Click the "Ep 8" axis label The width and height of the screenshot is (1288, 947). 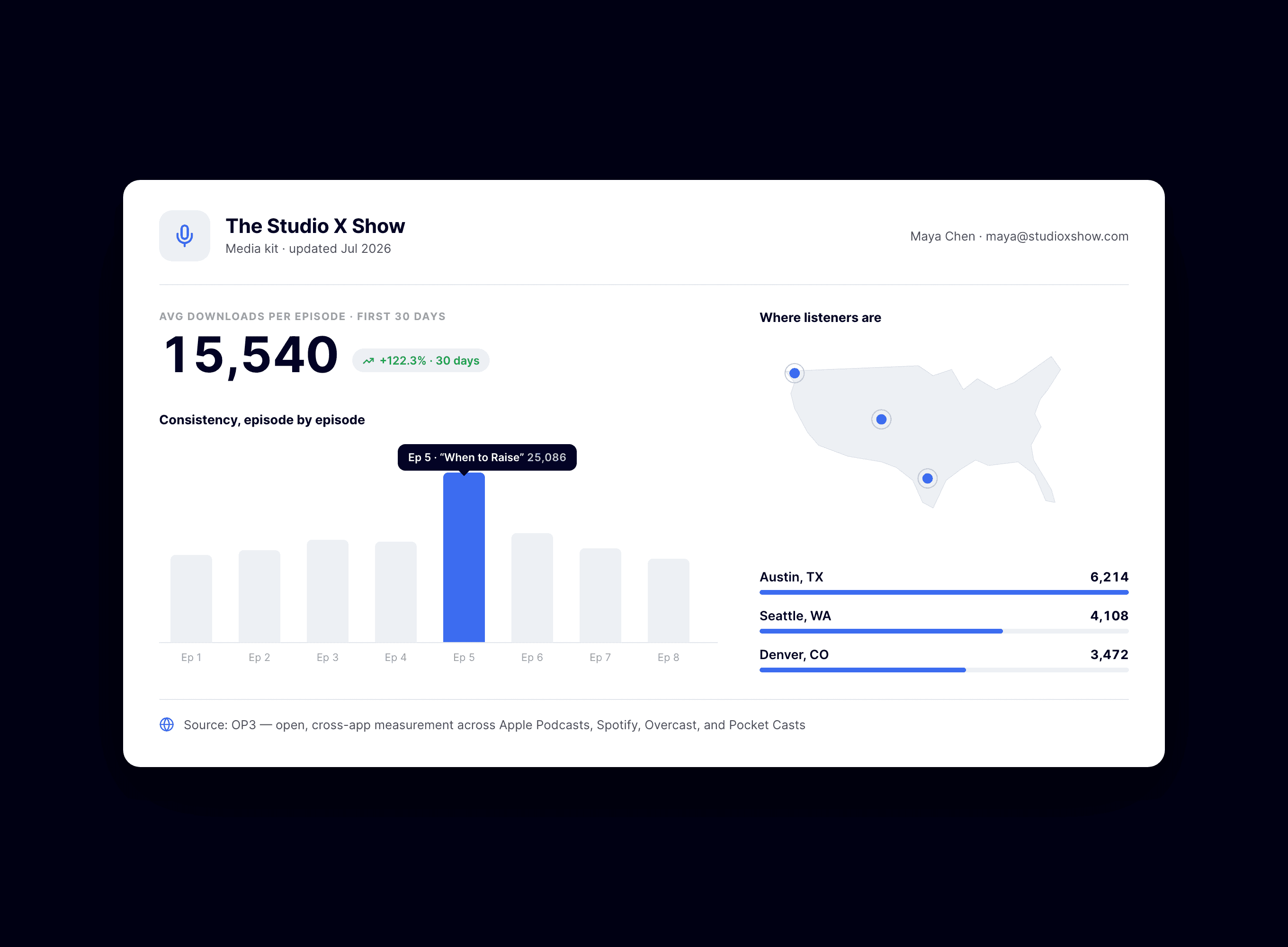pos(668,658)
